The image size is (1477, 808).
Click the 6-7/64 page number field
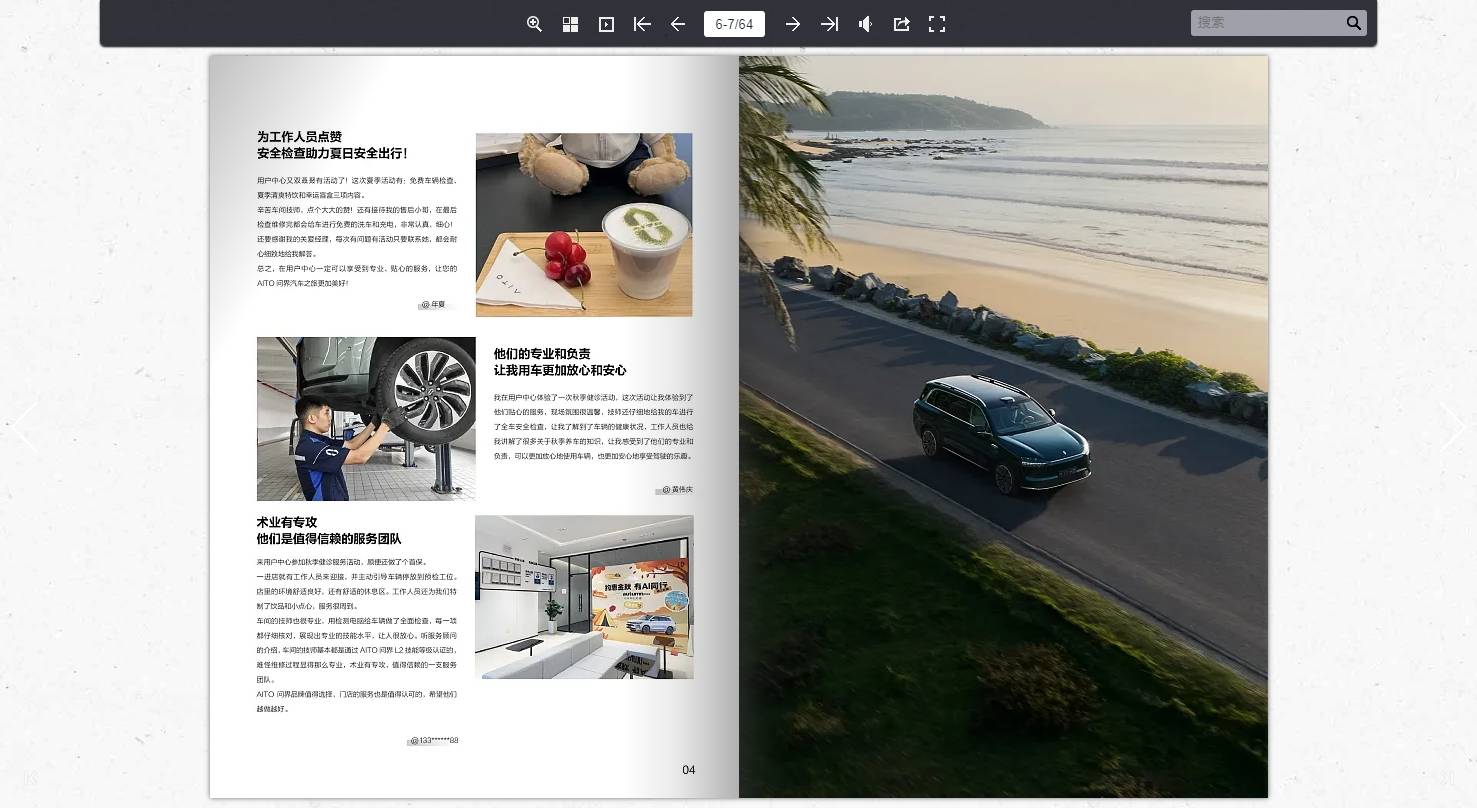click(x=734, y=24)
